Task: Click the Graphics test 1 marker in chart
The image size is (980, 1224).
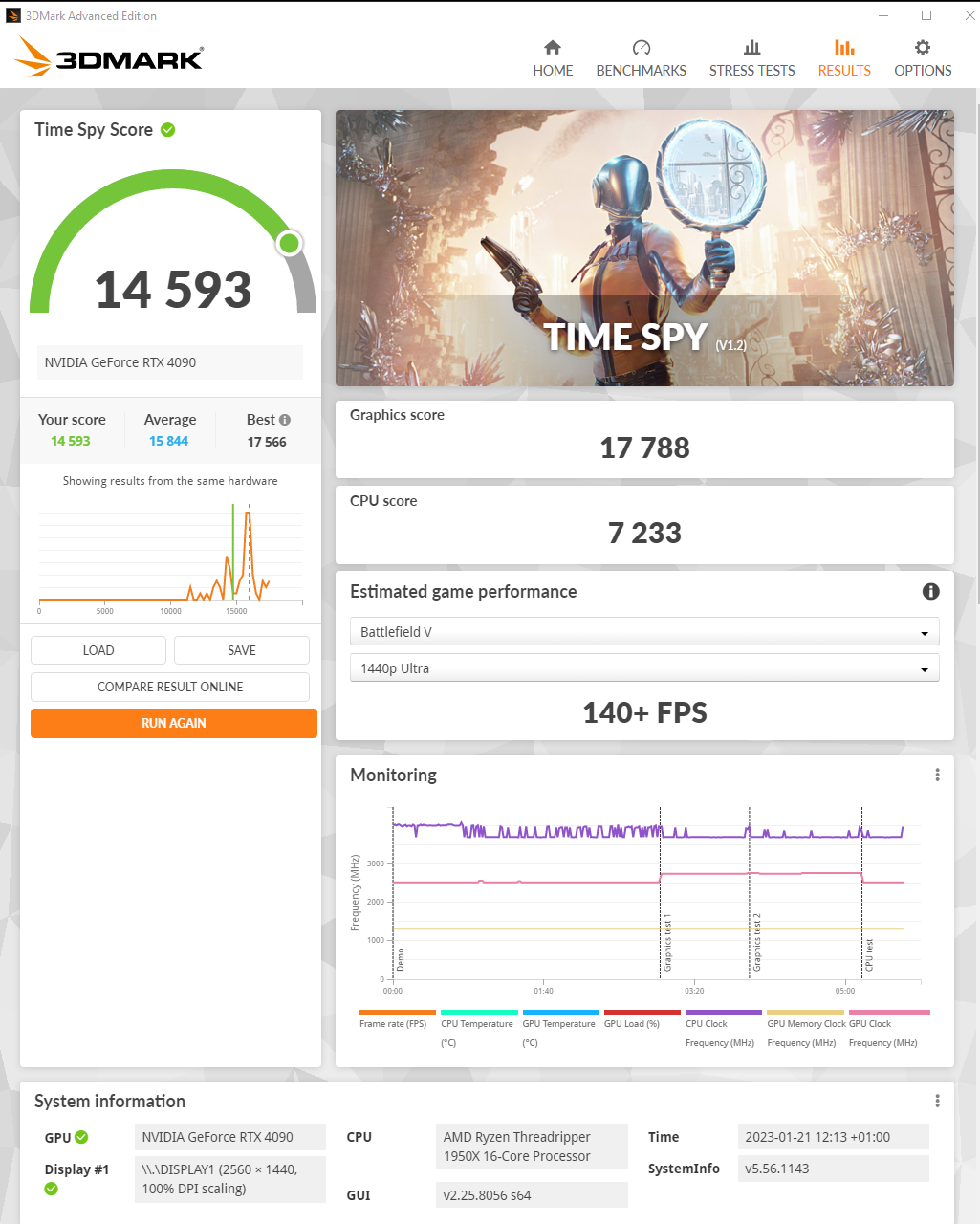Action: [x=667, y=942]
